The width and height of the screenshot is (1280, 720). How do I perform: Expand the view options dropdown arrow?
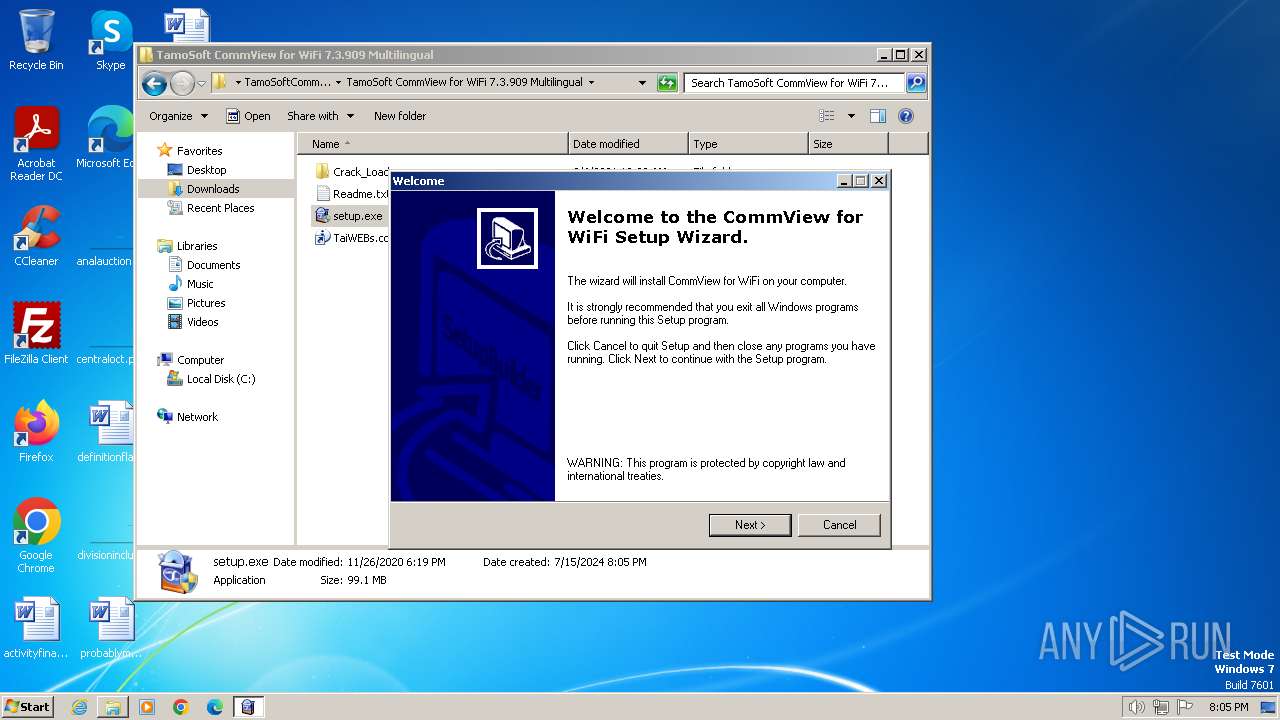(851, 116)
